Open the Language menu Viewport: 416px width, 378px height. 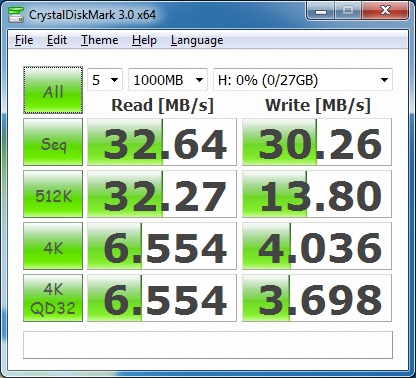(x=197, y=40)
